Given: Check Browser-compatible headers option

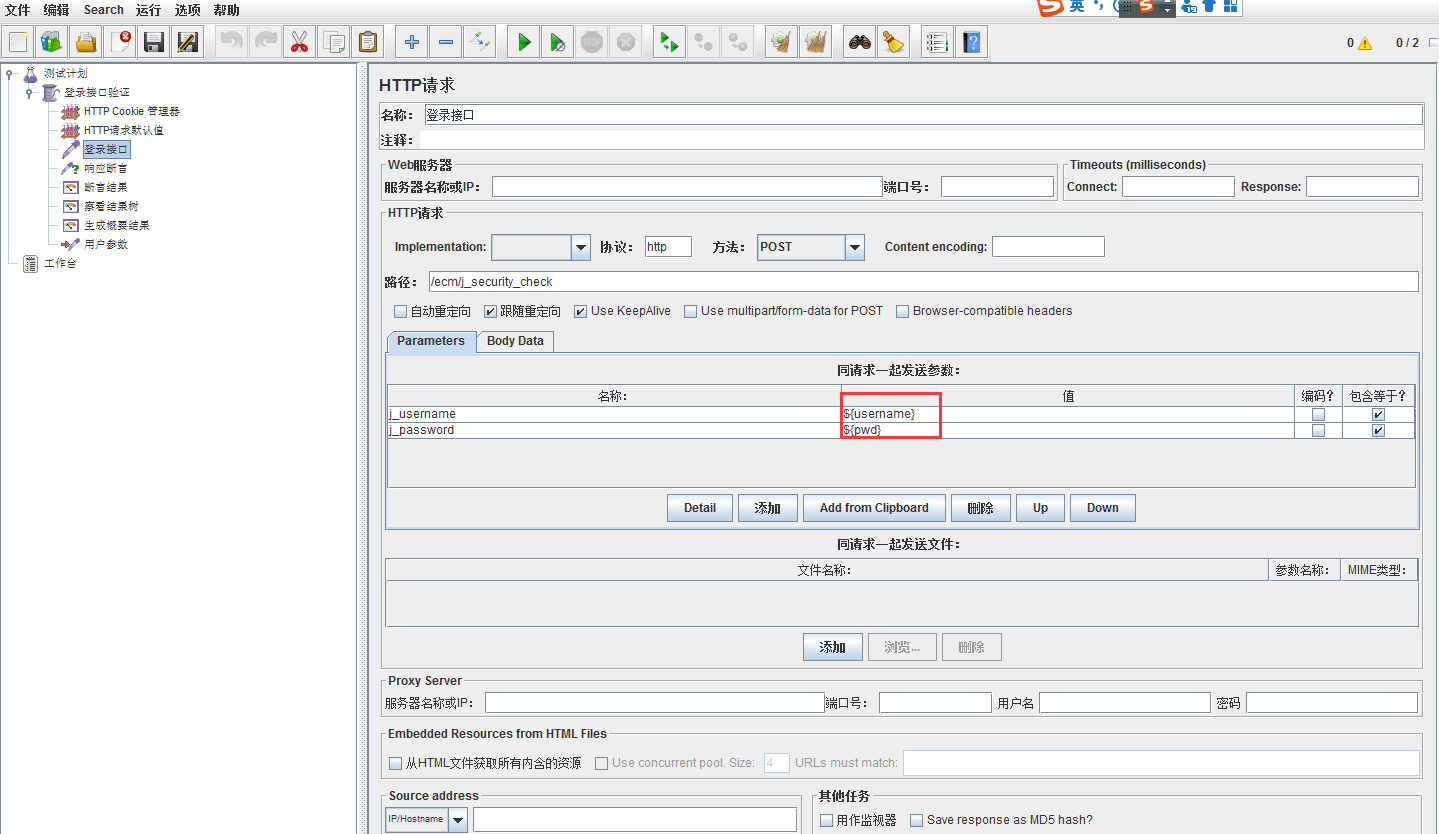Looking at the screenshot, I should [x=903, y=311].
